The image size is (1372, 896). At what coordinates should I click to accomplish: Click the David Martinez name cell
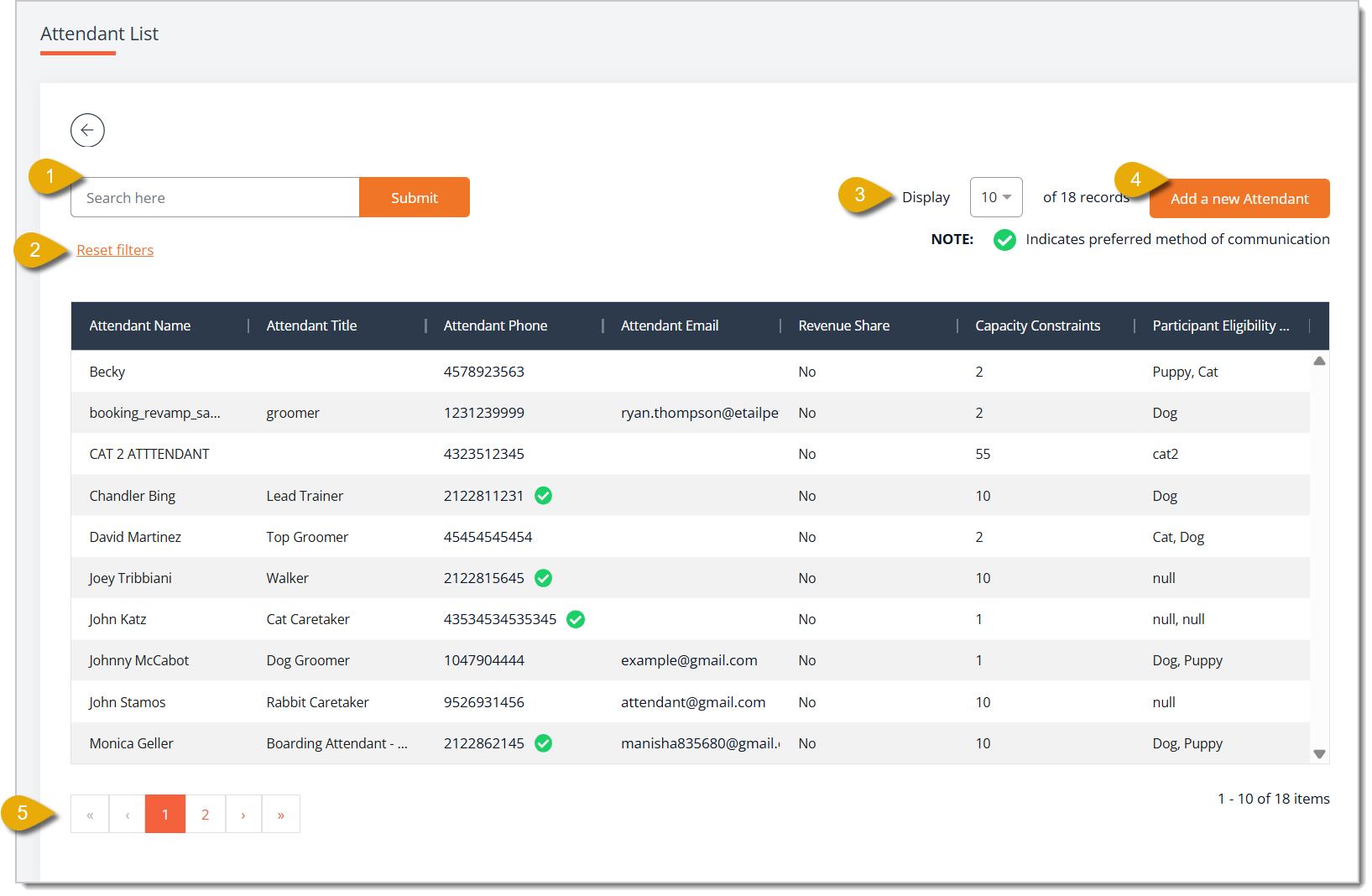tap(135, 537)
